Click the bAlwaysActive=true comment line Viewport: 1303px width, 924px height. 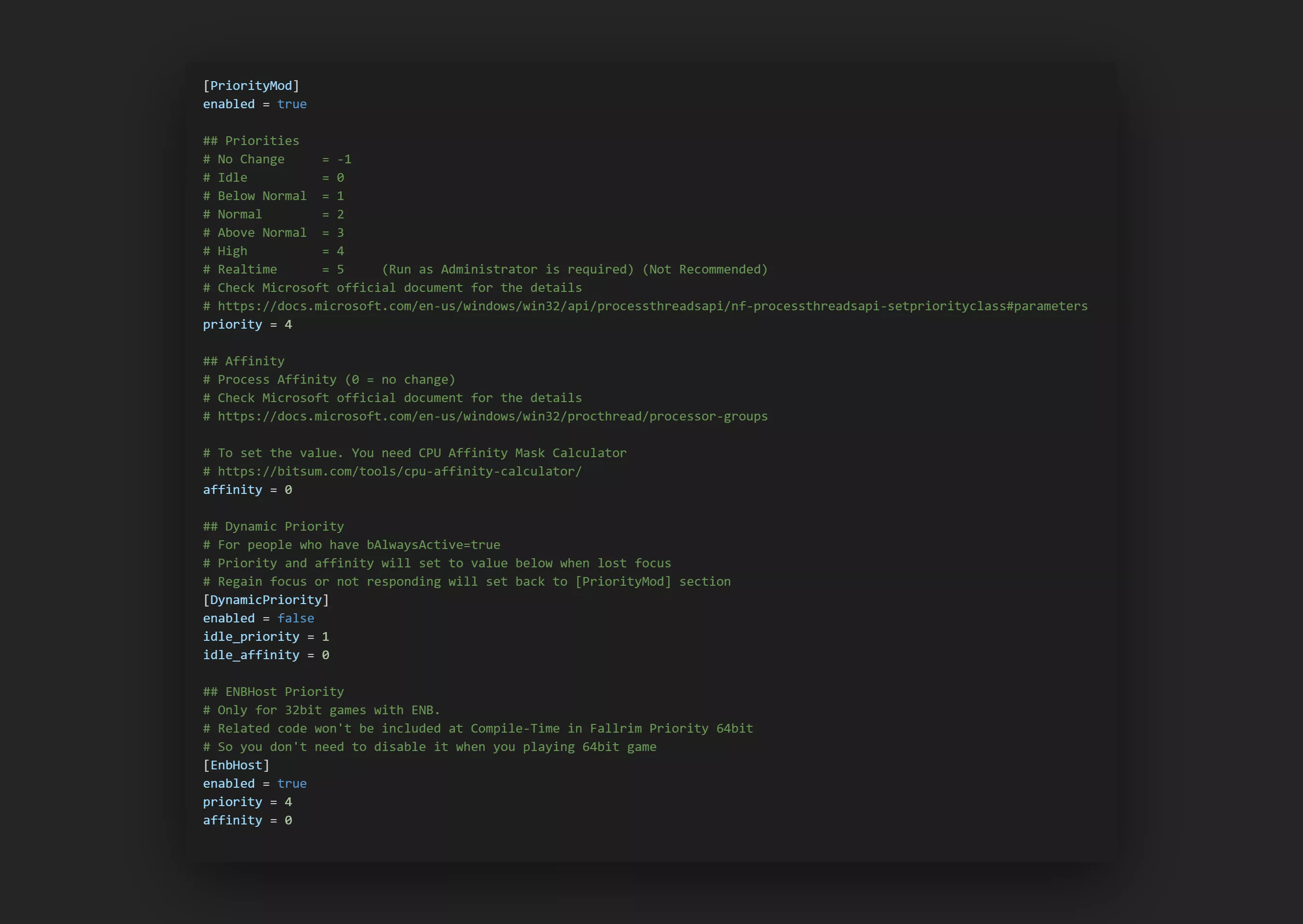click(352, 545)
